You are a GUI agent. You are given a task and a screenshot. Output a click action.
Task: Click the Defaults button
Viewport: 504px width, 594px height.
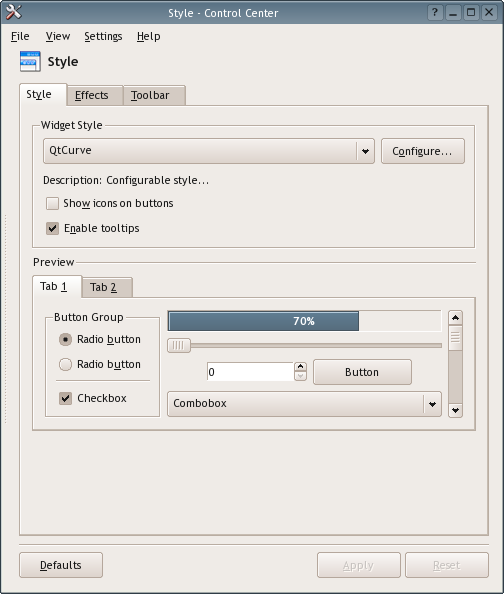[x=61, y=565]
